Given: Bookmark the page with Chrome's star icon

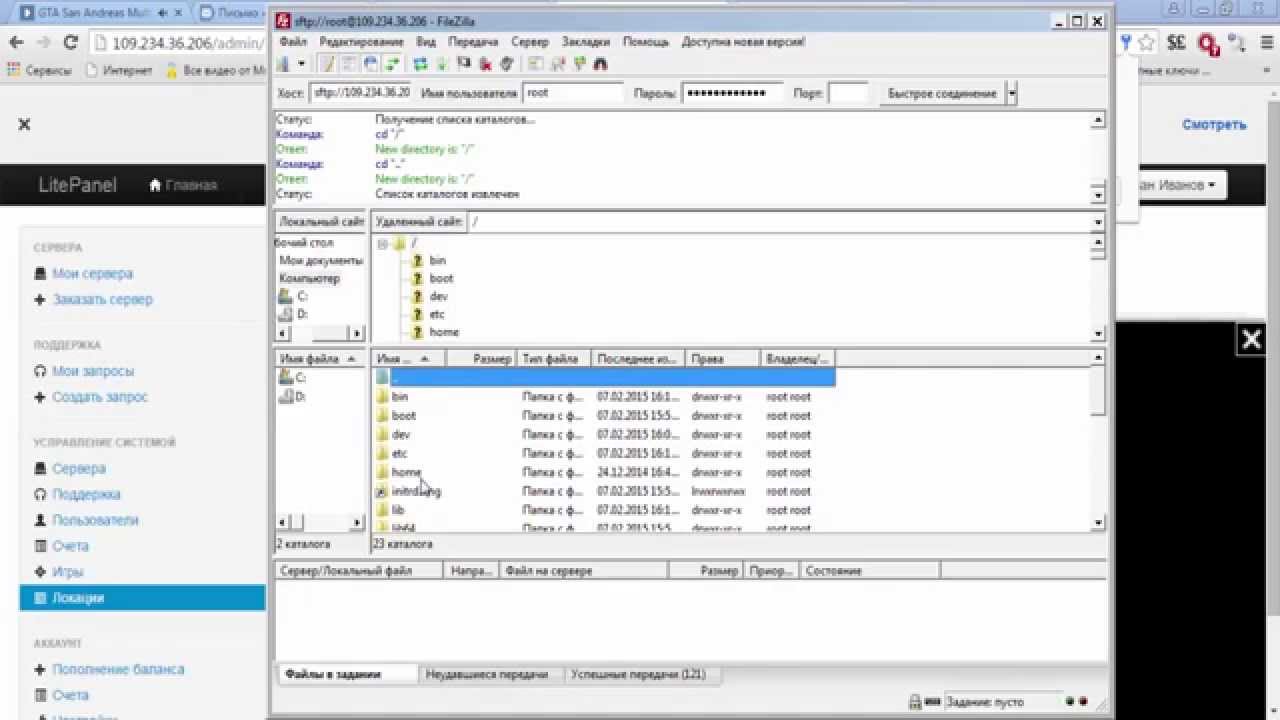Looking at the screenshot, I should (1146, 42).
